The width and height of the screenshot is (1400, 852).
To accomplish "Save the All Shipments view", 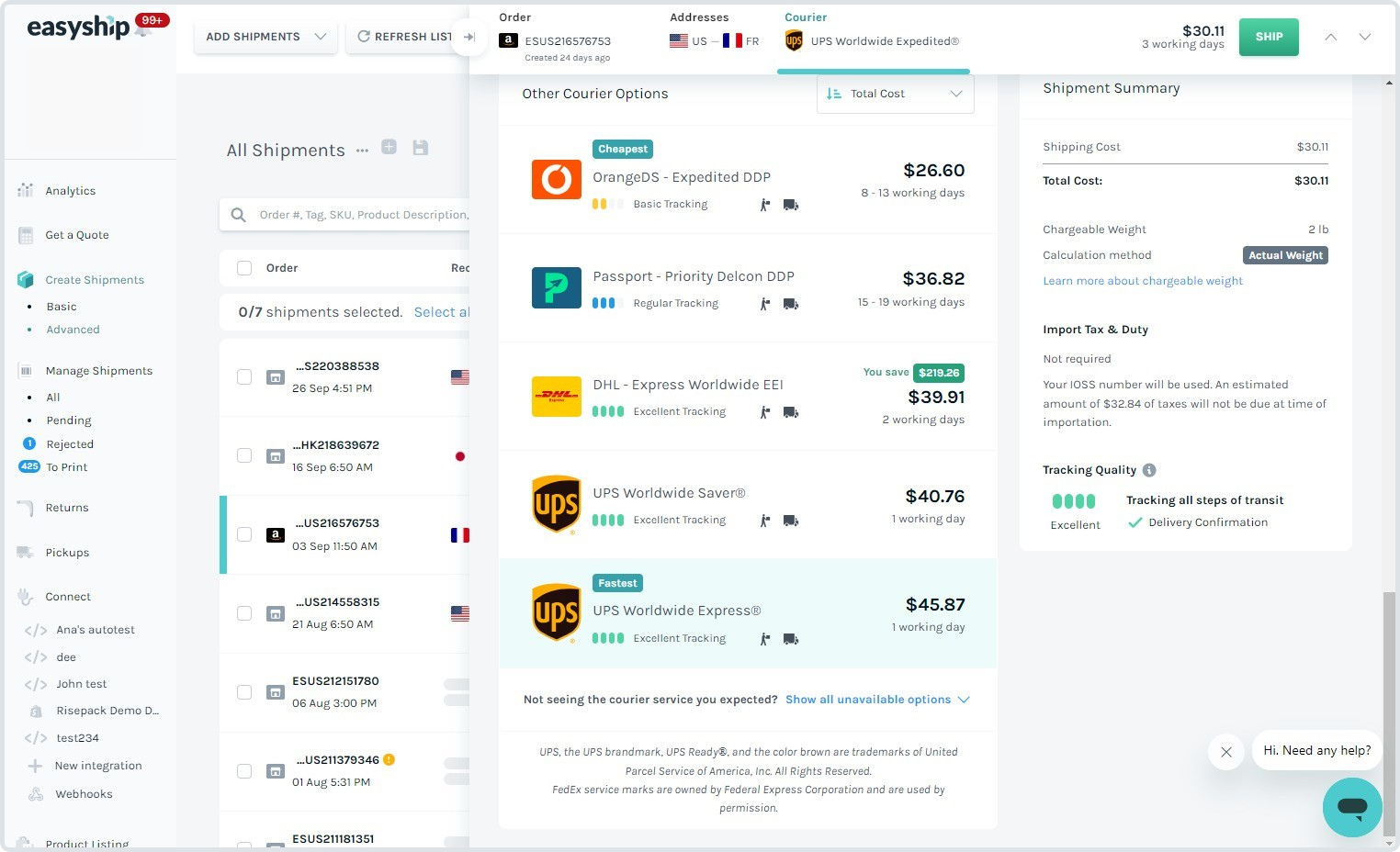I will coord(421,147).
